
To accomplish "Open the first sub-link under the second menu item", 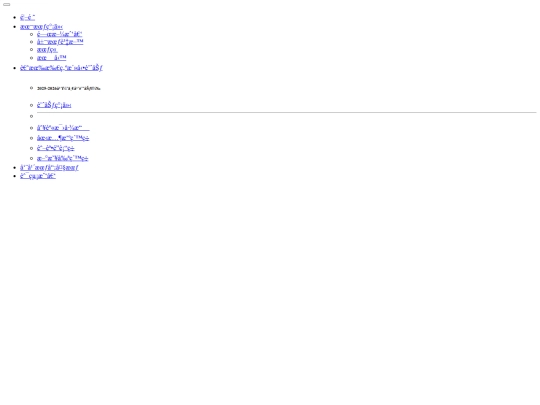I will coord(60,34).
